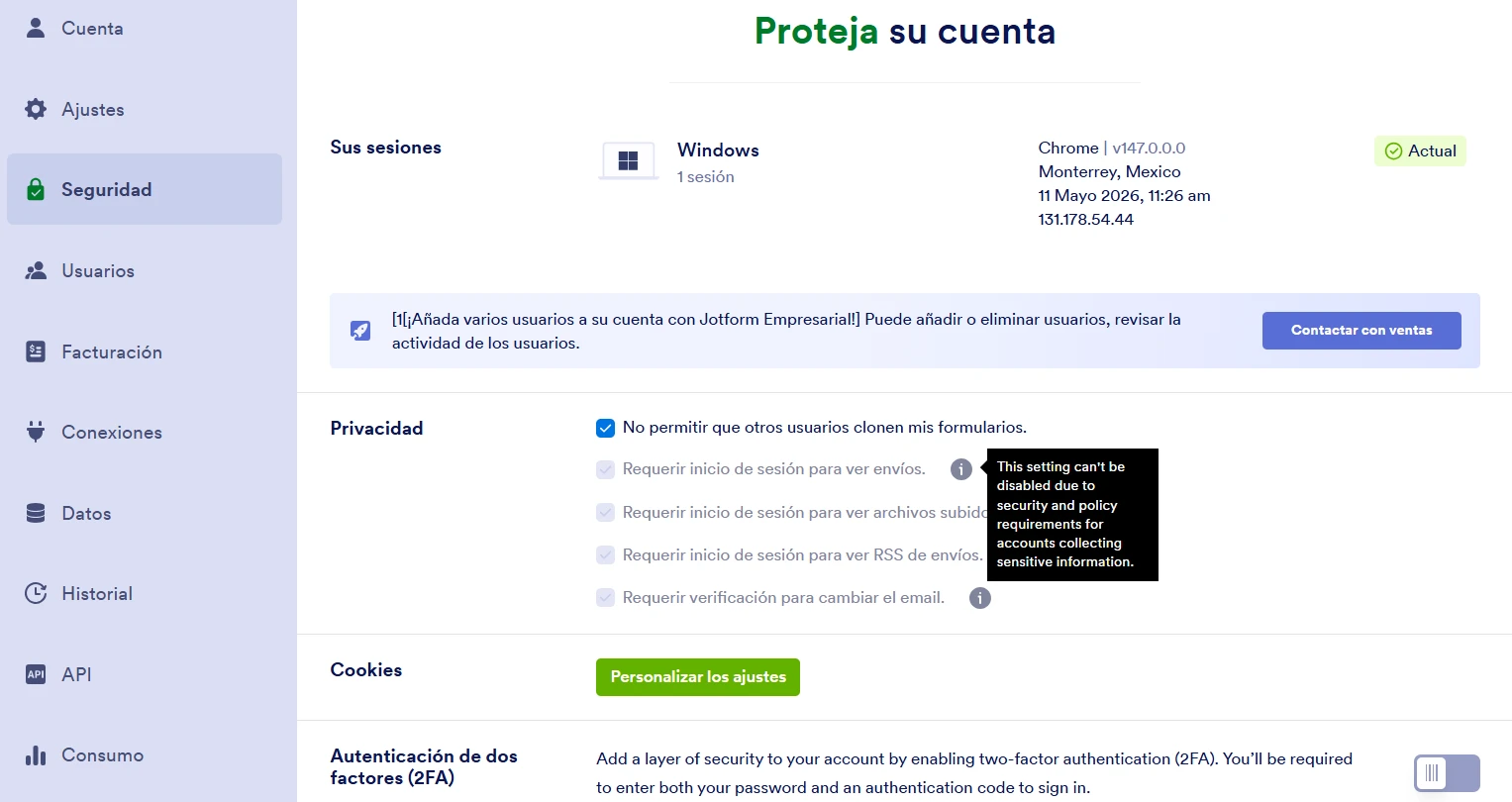Click the Datos database icon

[36, 513]
